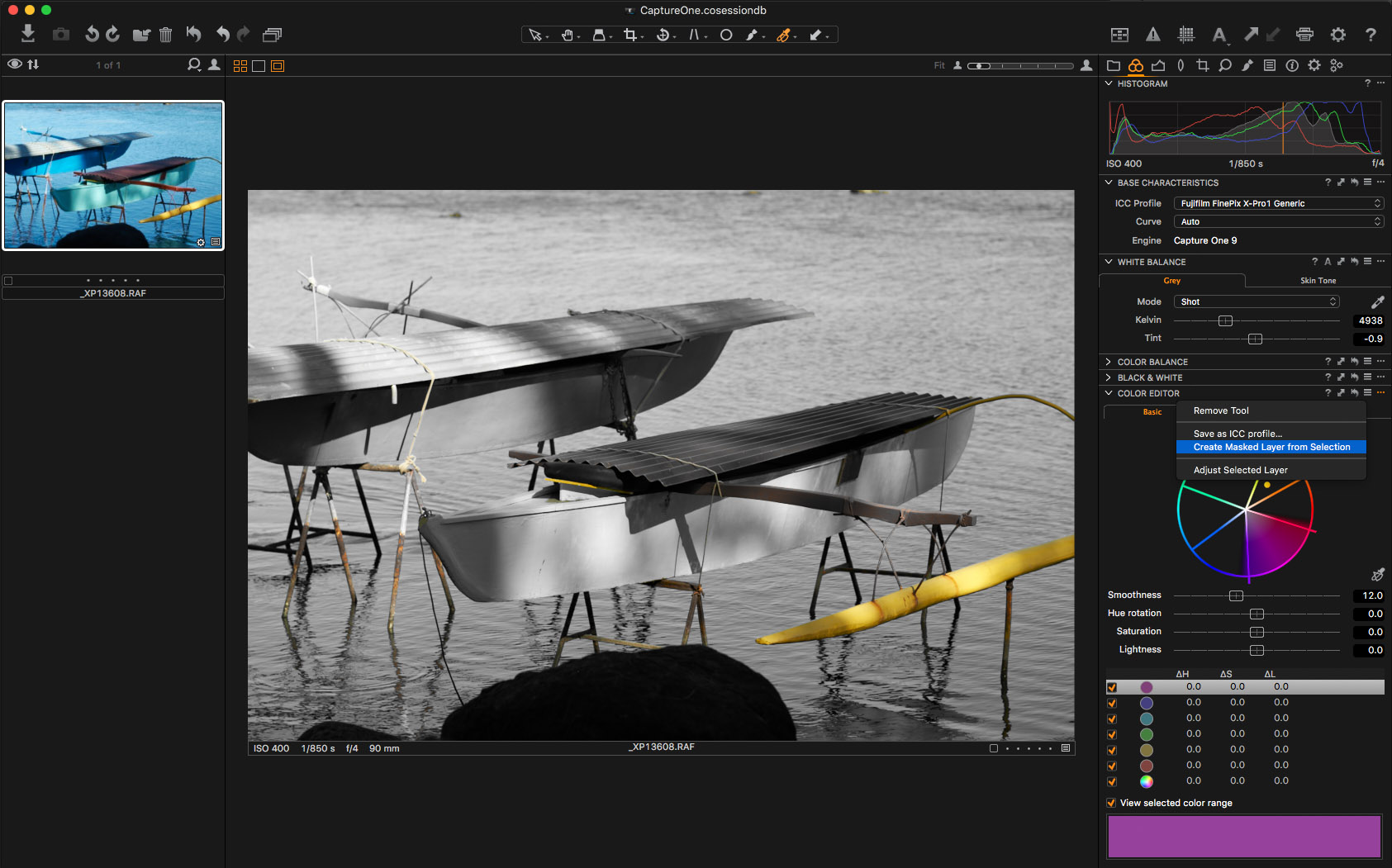The height and width of the screenshot is (868, 1392).
Task: Click the Print icon
Action: (1304, 35)
